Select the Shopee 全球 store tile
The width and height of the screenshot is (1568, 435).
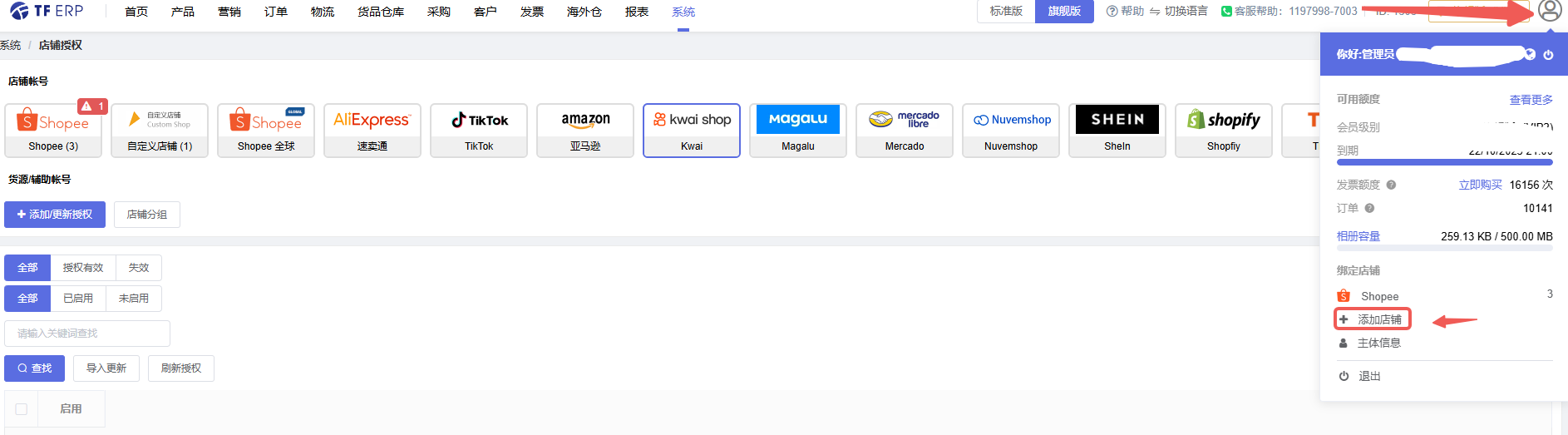[266, 131]
